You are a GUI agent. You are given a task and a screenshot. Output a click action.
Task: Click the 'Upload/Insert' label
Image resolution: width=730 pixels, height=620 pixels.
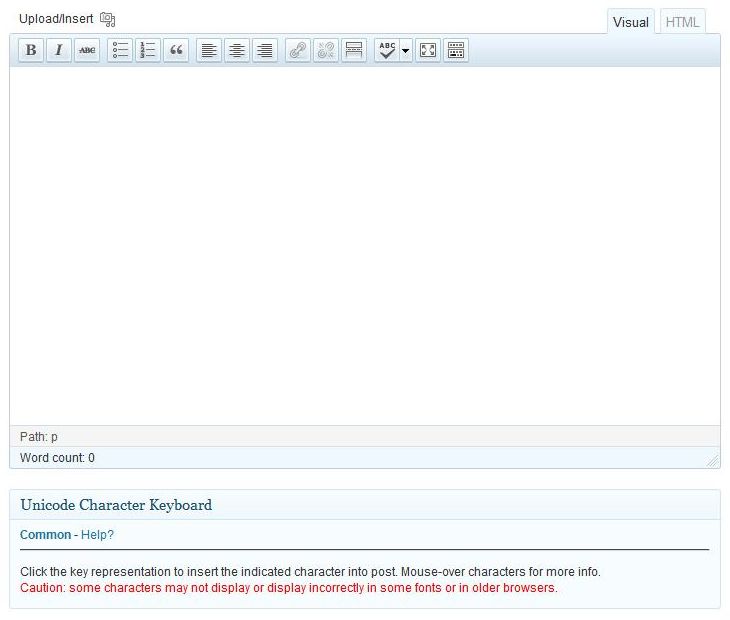pyautogui.click(x=56, y=19)
